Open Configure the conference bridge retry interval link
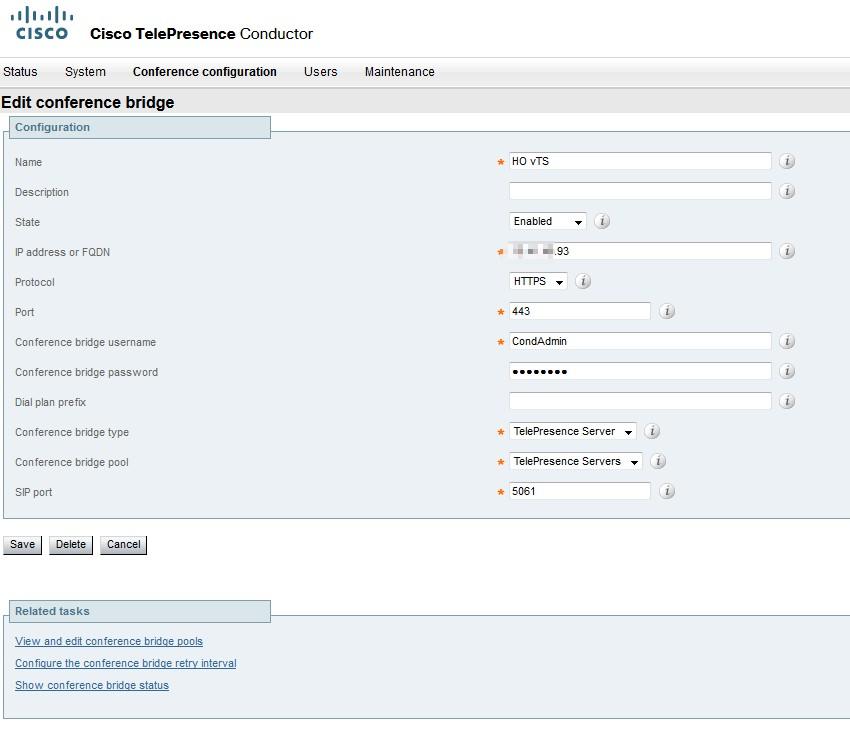The width and height of the screenshot is (850, 729). tap(126, 663)
